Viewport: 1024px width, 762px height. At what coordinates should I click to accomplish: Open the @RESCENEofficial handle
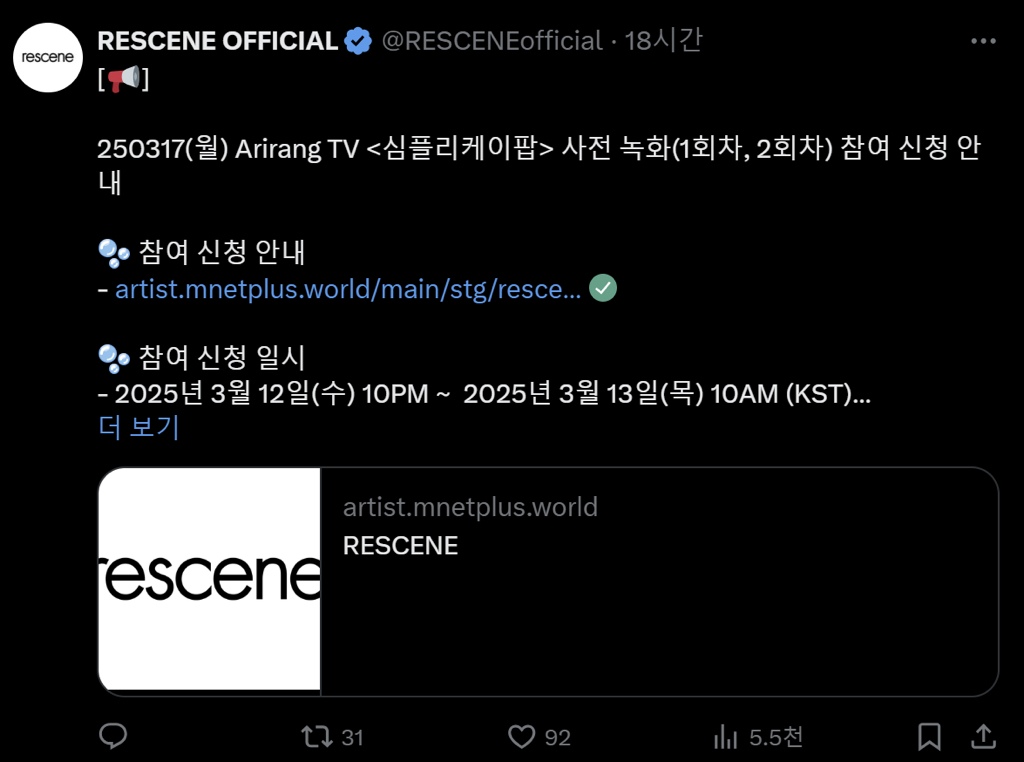coord(493,41)
